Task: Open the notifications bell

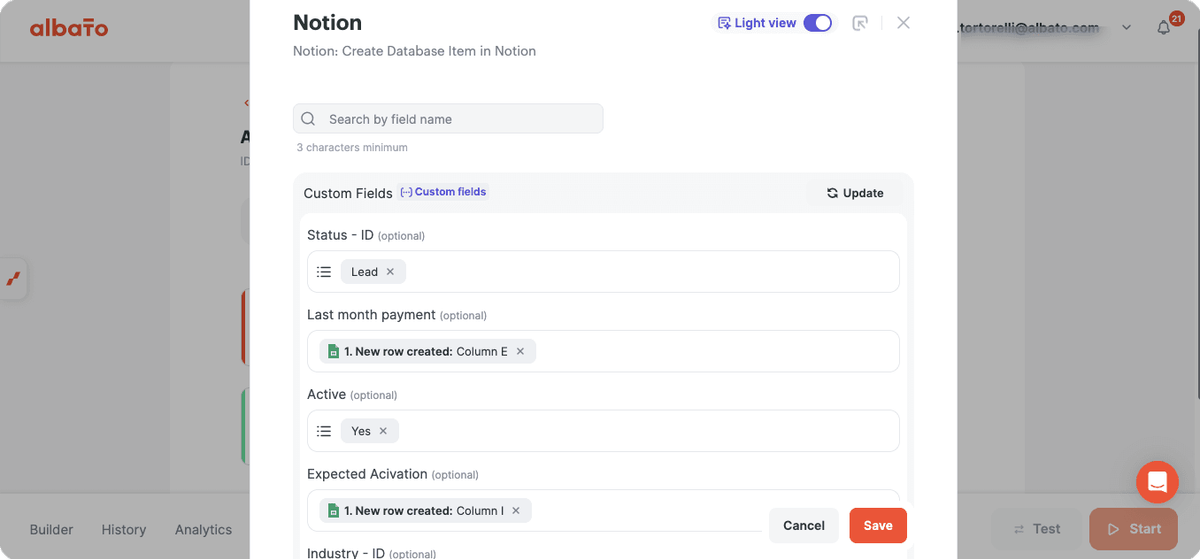Action: [1163, 27]
